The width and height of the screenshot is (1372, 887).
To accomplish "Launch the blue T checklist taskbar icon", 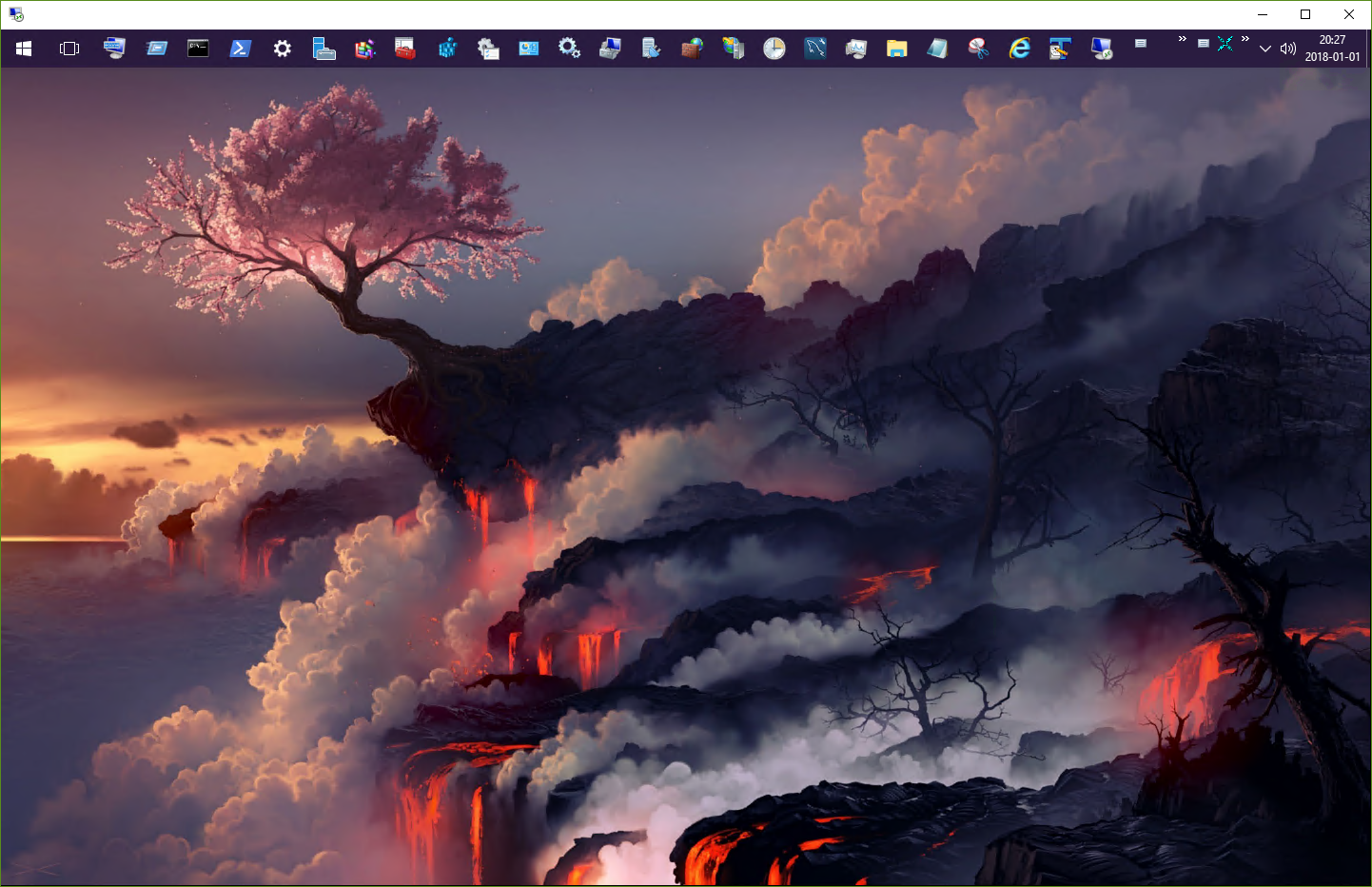I will click(1060, 49).
